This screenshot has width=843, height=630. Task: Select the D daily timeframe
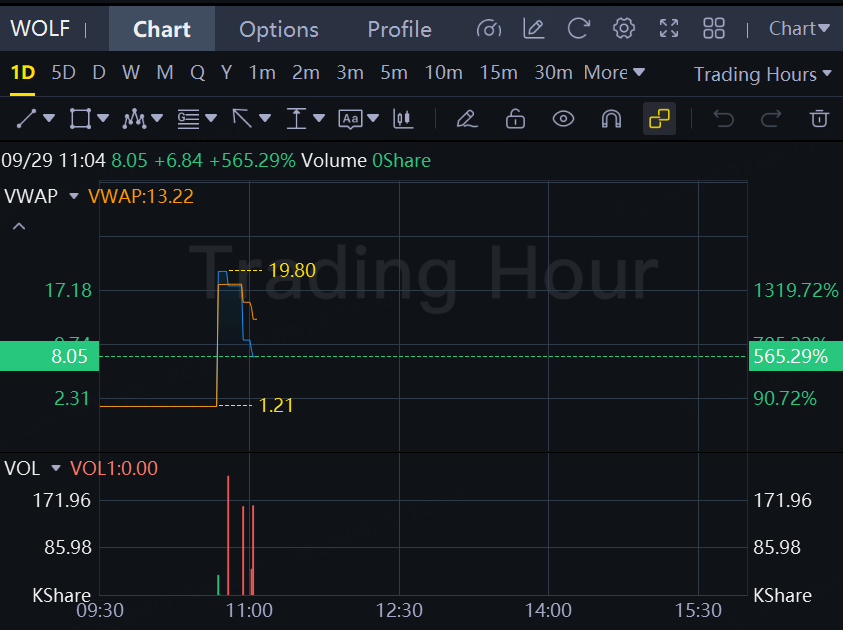99,72
